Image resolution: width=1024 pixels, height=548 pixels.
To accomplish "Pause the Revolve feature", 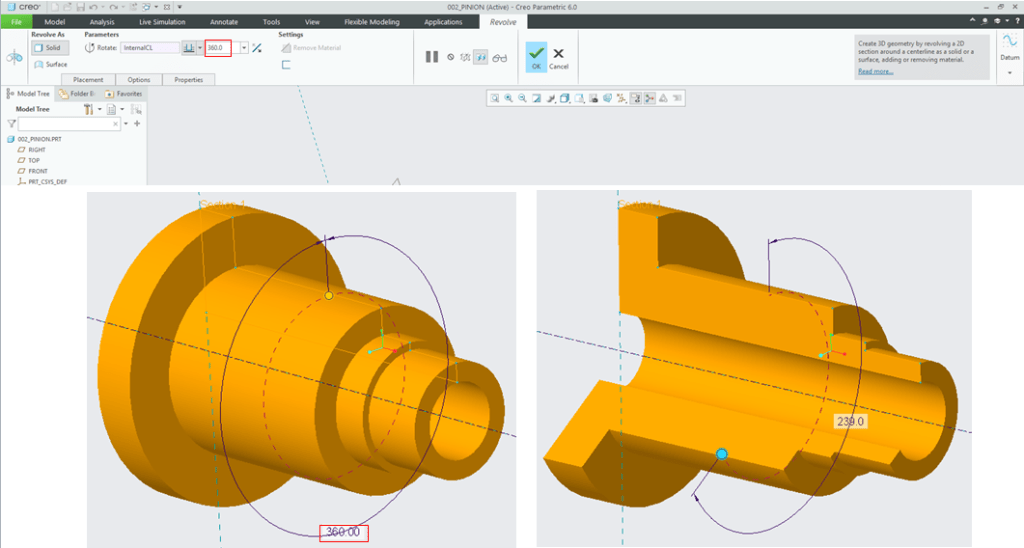I will pos(431,57).
